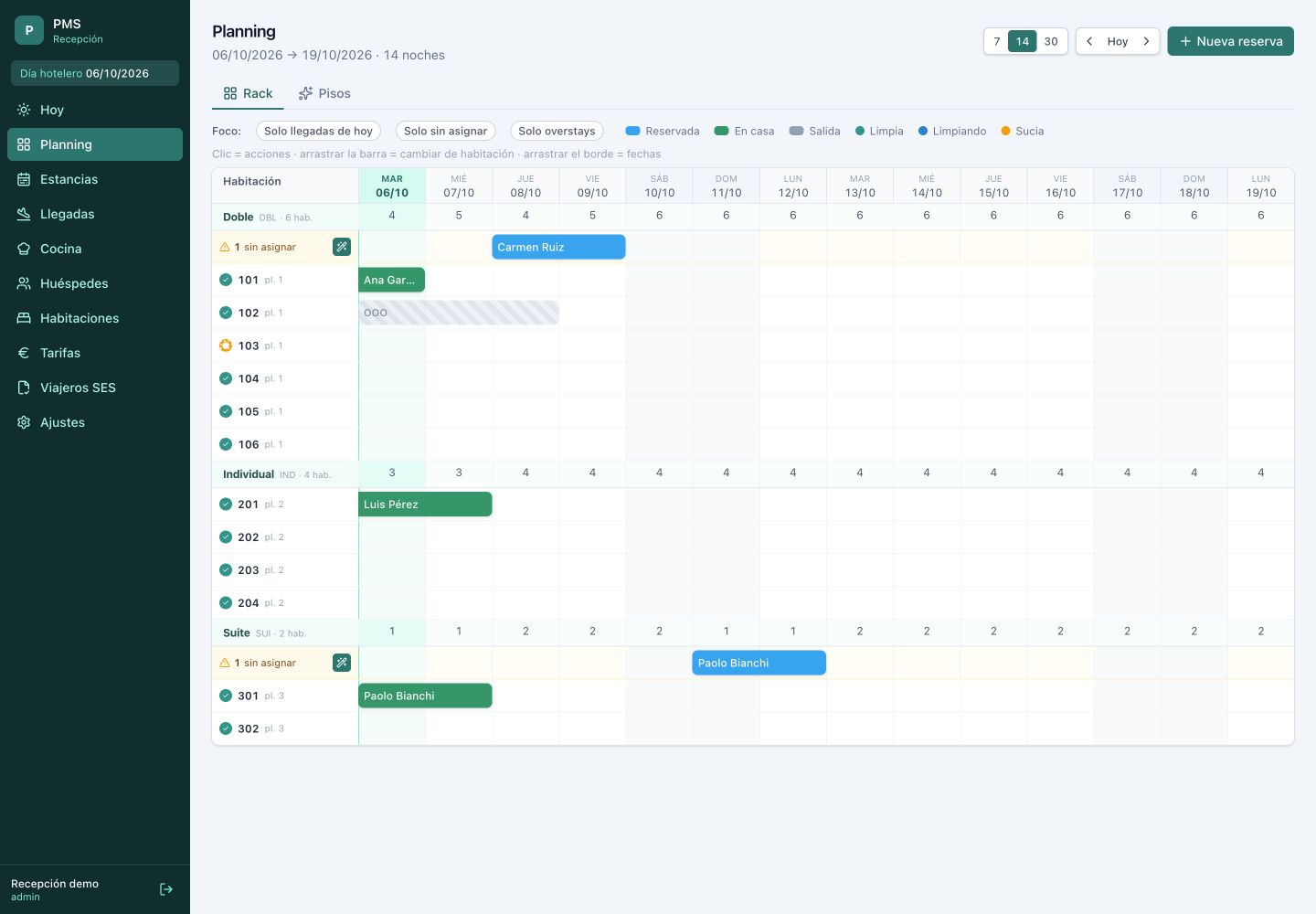Open Ana Gar... reservation in room 101

391,280
